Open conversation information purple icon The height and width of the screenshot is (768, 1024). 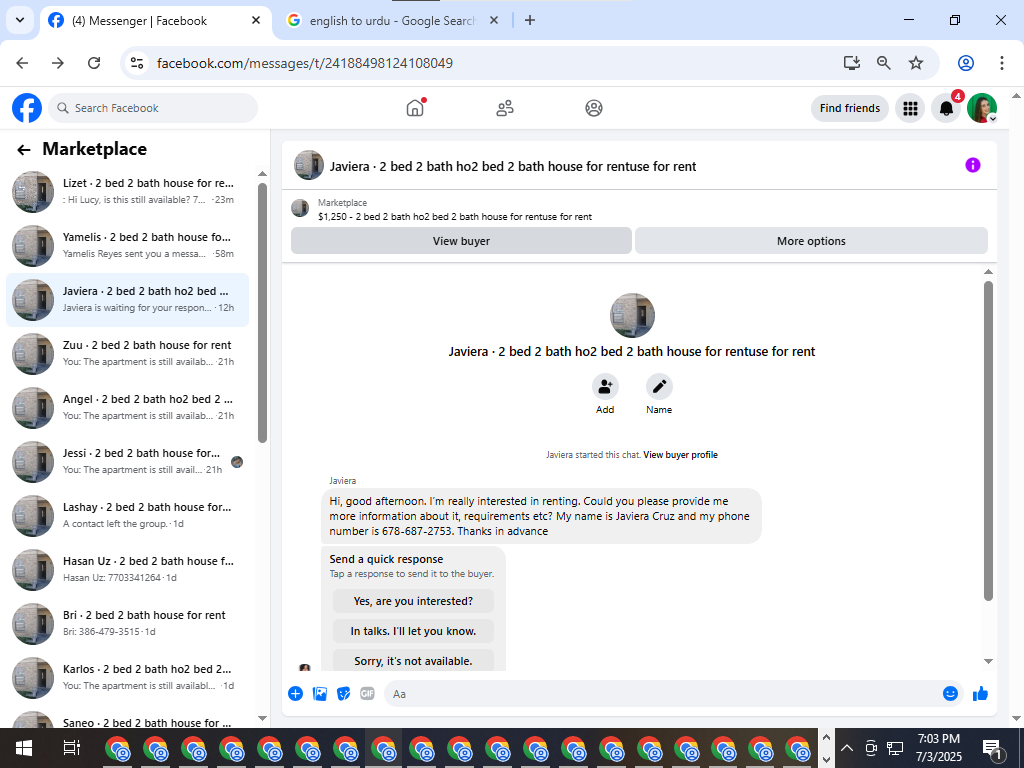point(972,165)
